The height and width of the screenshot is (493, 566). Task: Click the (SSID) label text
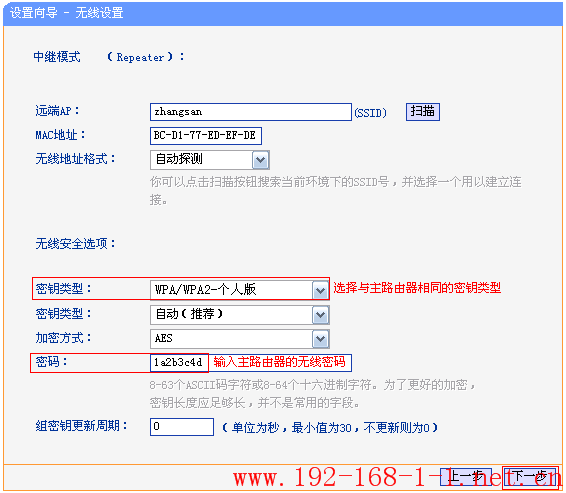click(370, 113)
